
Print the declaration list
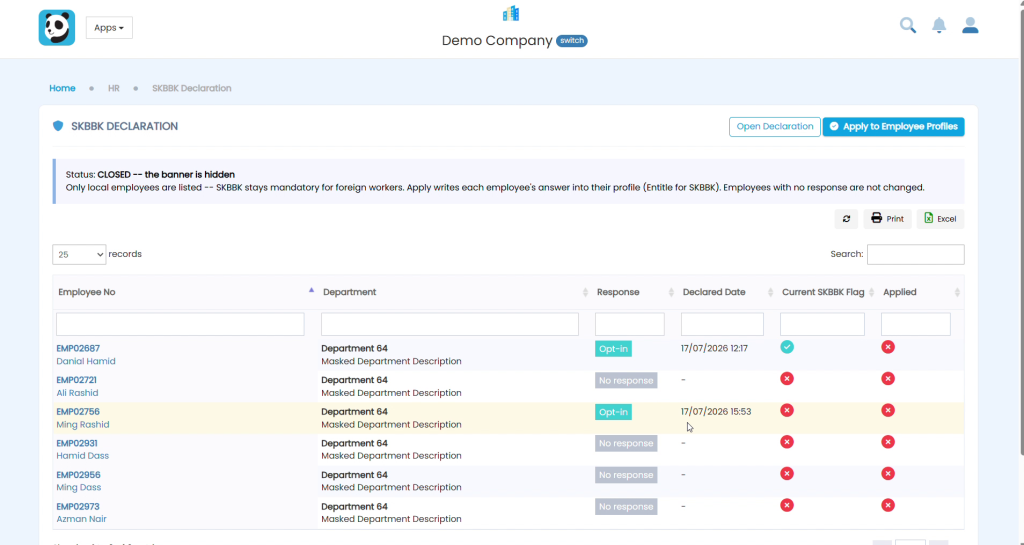(x=888, y=219)
